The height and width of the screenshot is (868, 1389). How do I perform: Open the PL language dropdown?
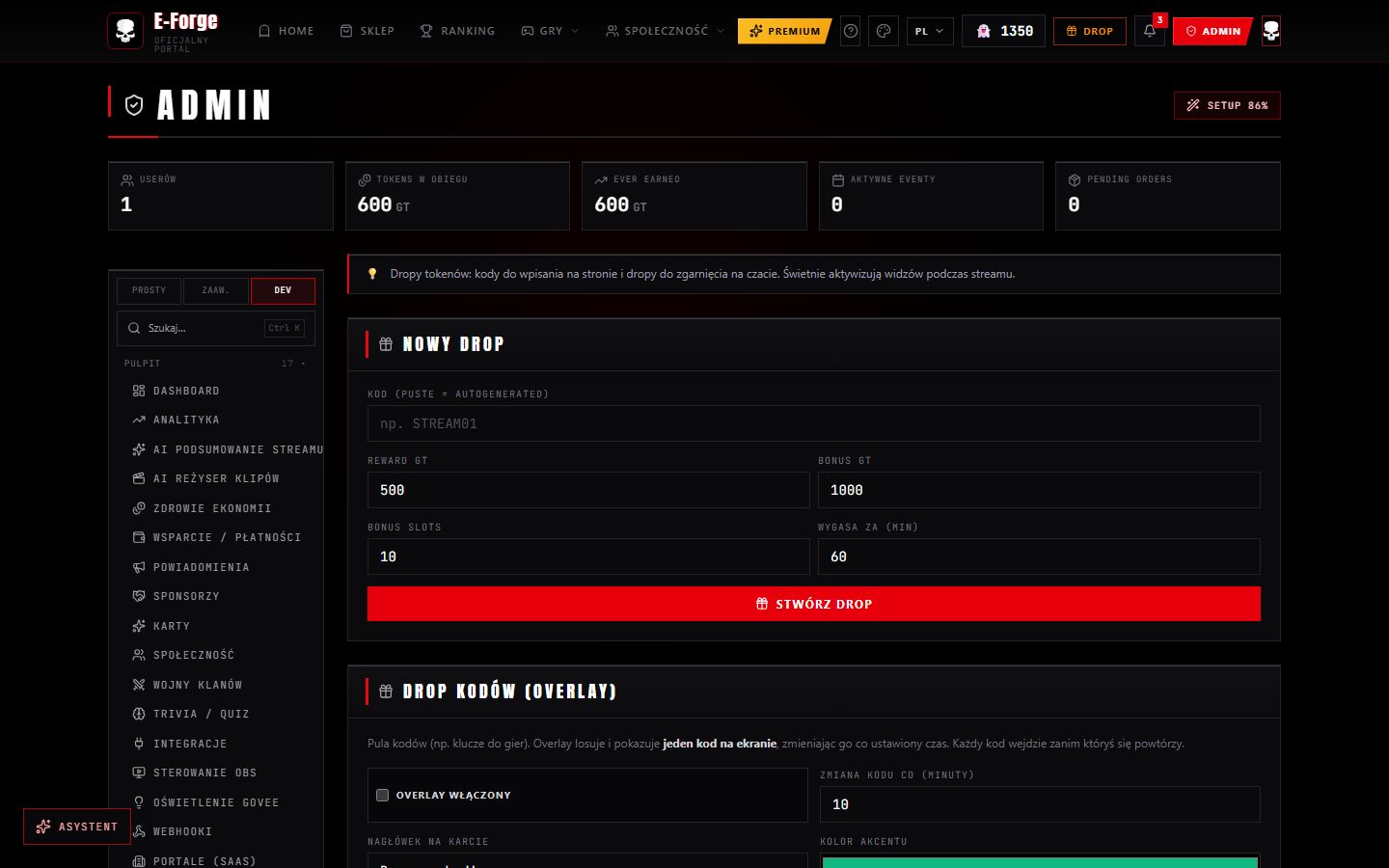(x=929, y=31)
